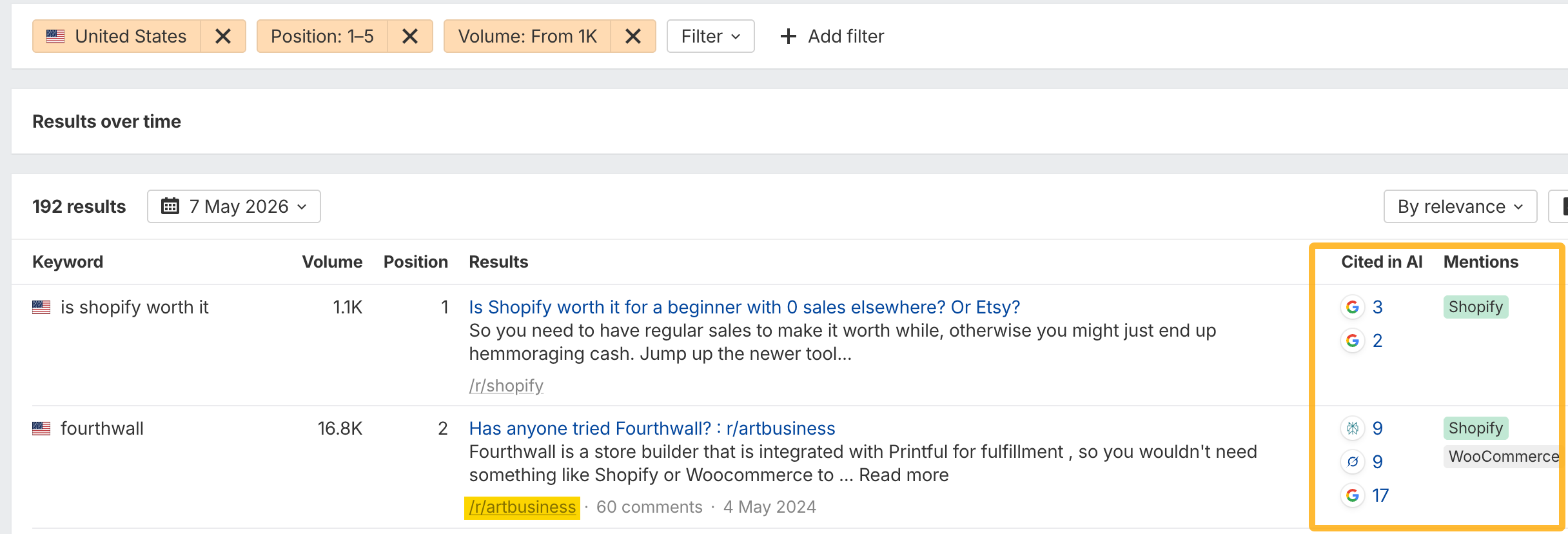1568x534 pixels.
Task: Click the Keyword column header
Action: click(68, 262)
